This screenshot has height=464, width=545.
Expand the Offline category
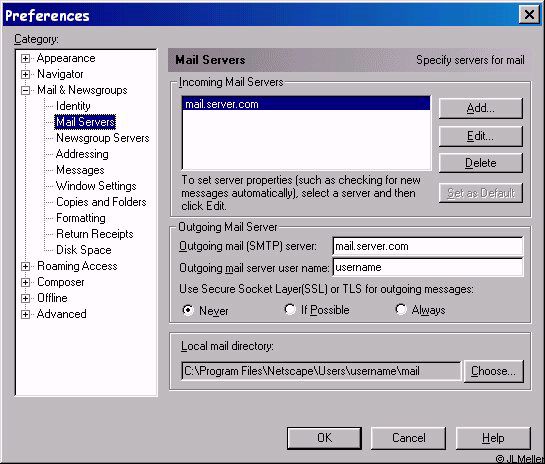click(x=25, y=298)
